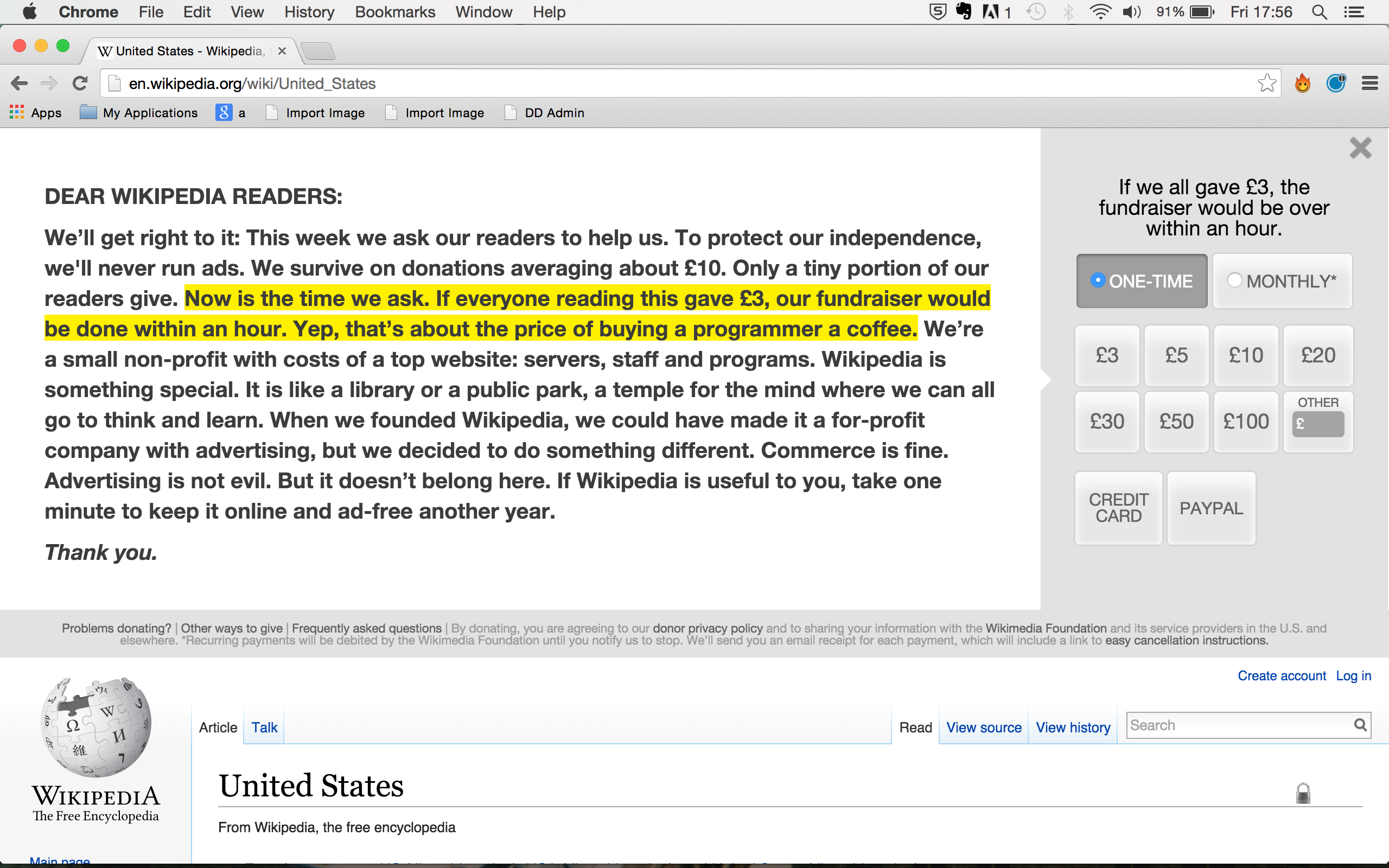Click the volume icon in menu bar
This screenshot has height=868, width=1389.
tap(1131, 12)
